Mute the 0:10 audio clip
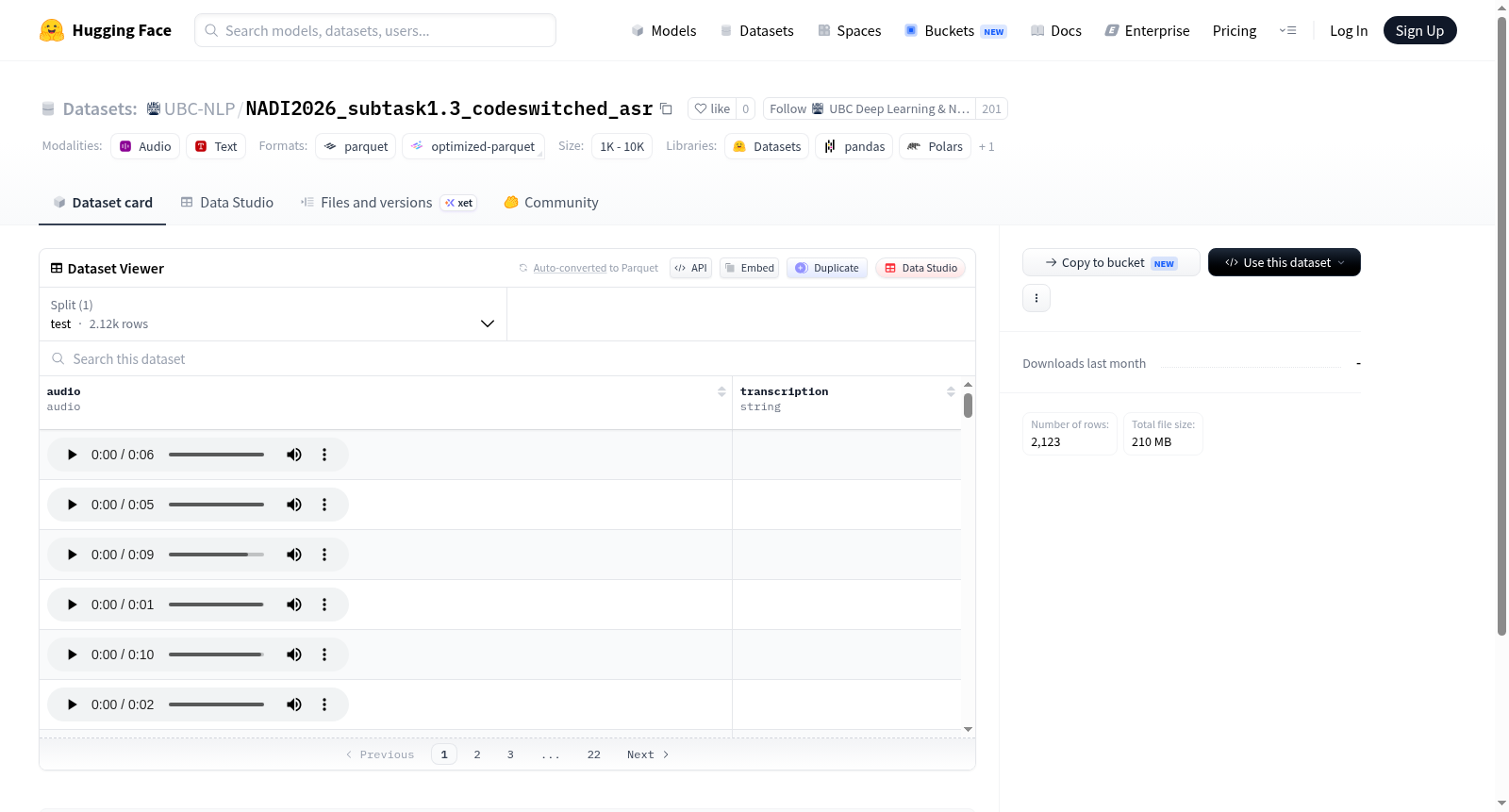 (x=294, y=655)
